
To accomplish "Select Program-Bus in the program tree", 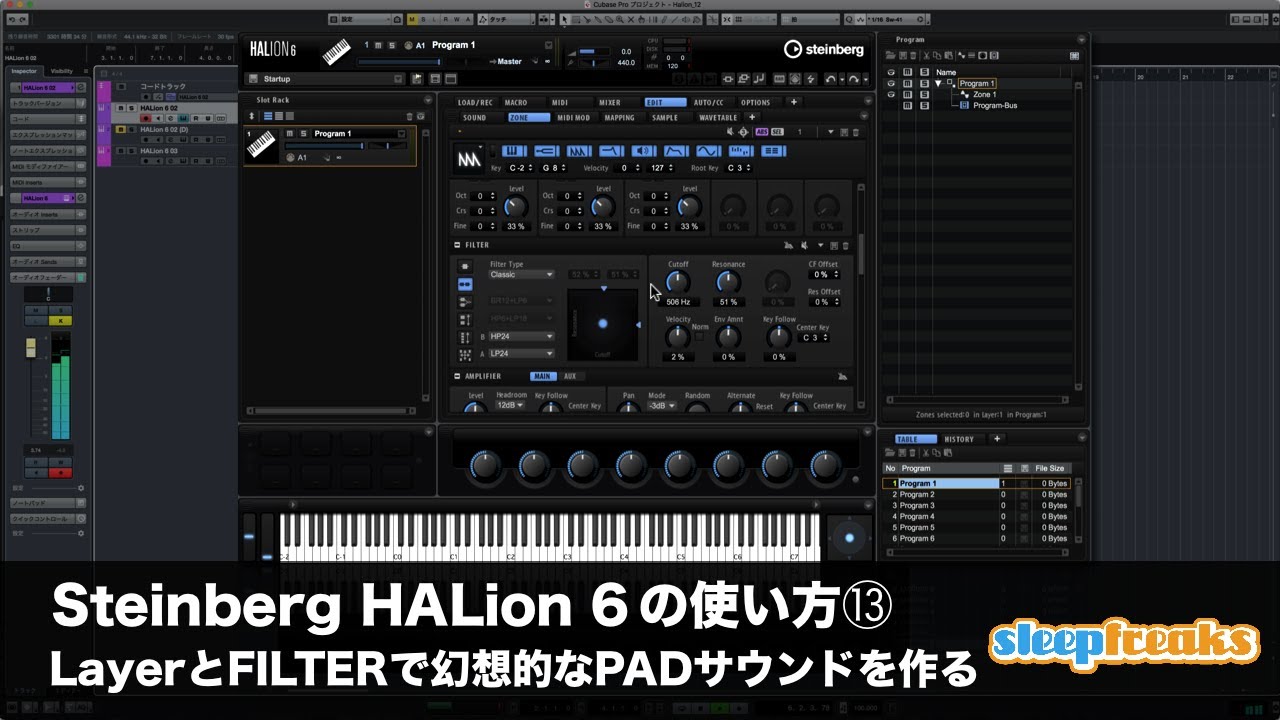I will [995, 105].
